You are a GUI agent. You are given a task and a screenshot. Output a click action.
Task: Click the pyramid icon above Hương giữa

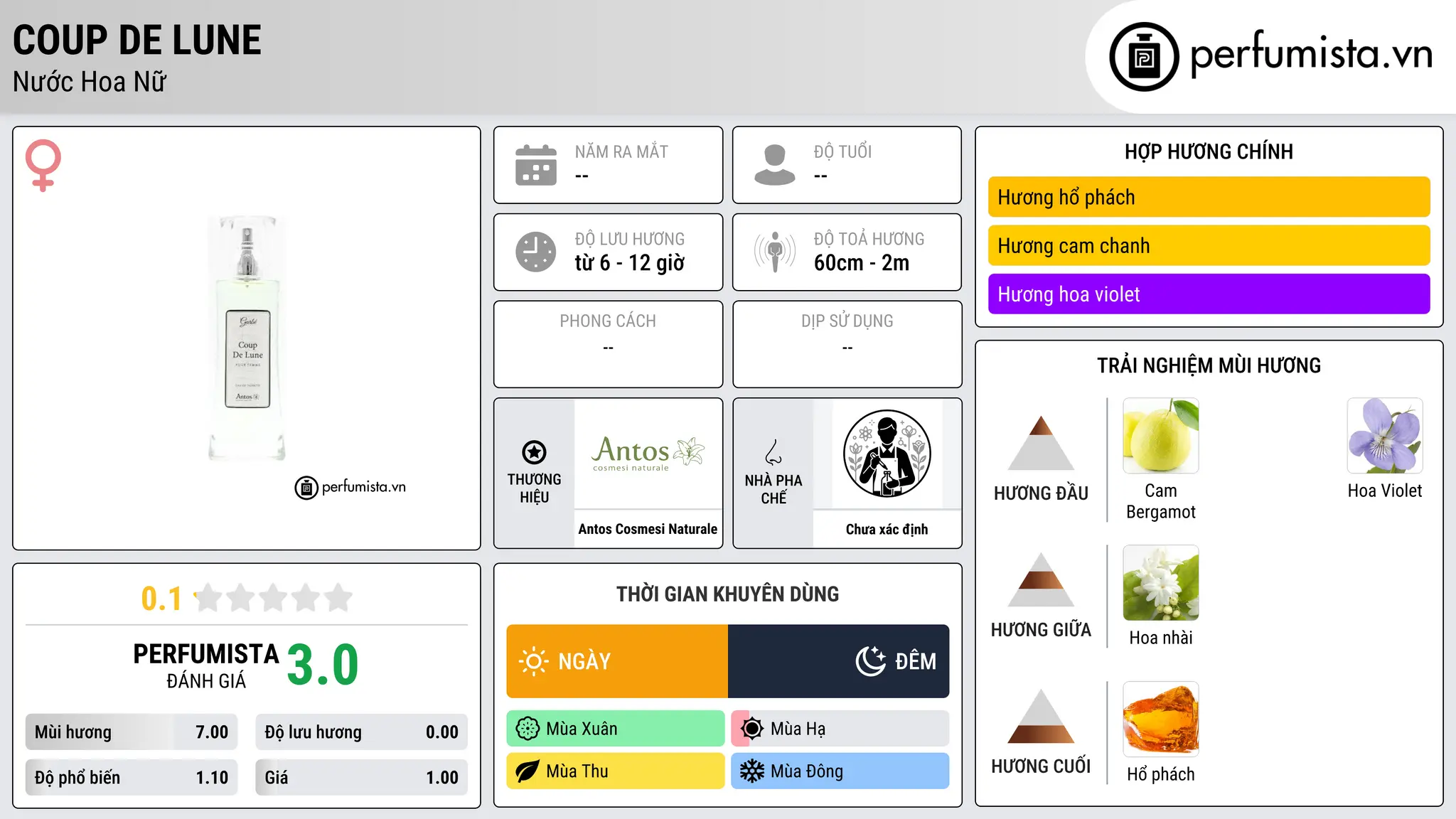pos(1042,579)
